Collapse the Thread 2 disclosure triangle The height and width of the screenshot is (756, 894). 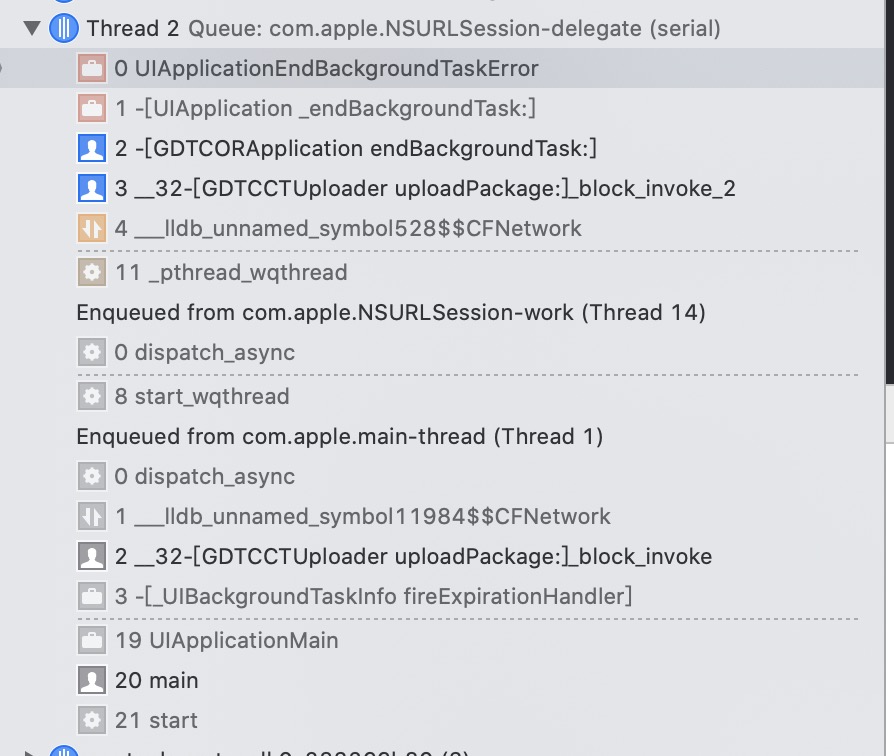32,28
